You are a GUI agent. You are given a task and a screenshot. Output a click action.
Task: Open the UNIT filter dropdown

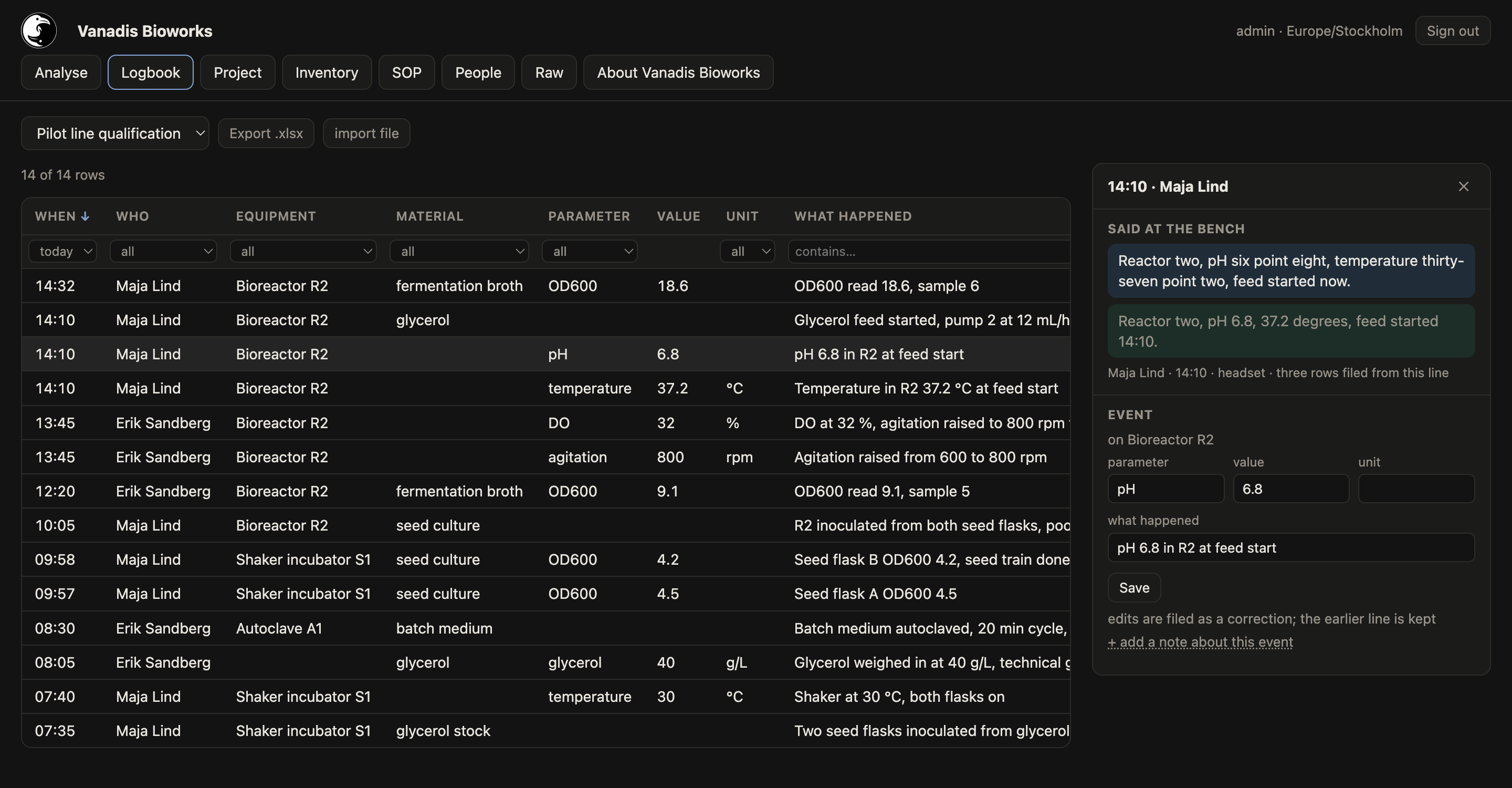click(747, 251)
